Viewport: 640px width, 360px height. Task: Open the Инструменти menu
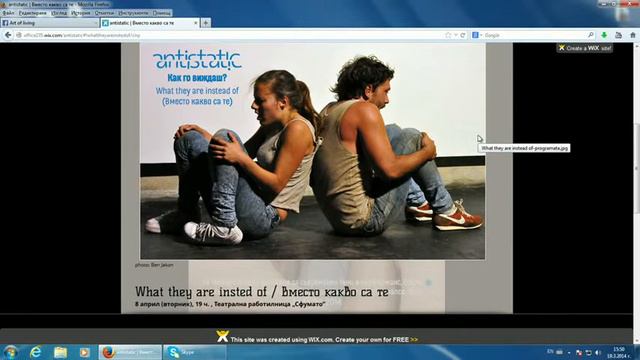tap(133, 13)
